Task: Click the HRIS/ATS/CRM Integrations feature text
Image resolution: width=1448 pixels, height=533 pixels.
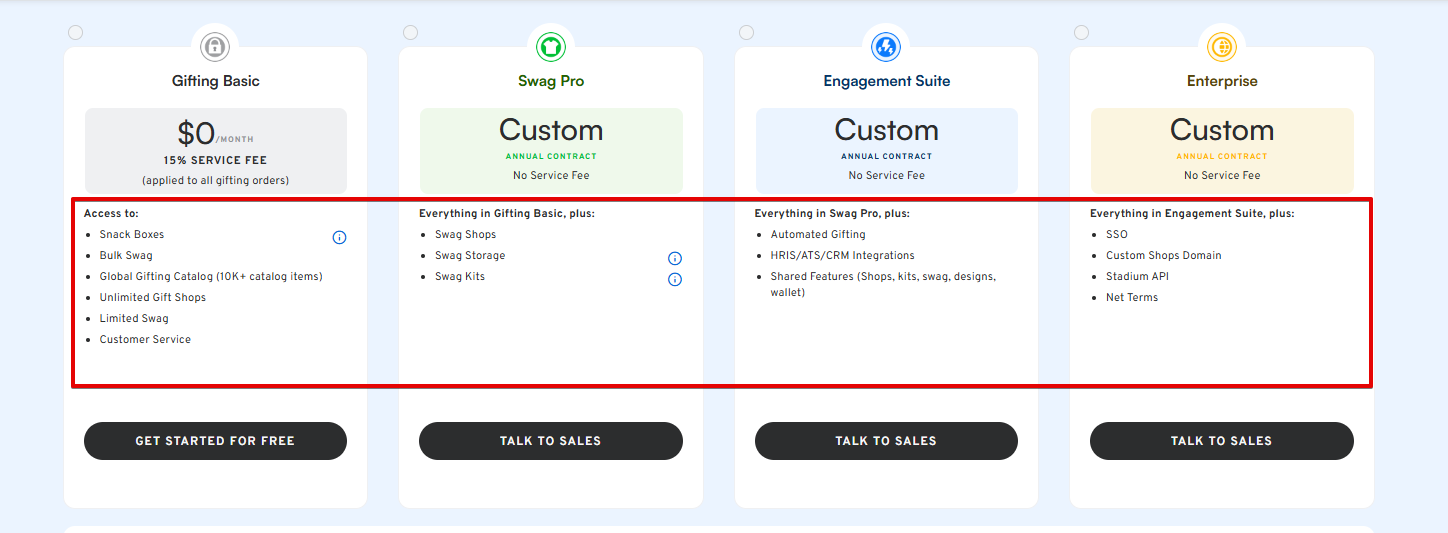Action: (842, 255)
